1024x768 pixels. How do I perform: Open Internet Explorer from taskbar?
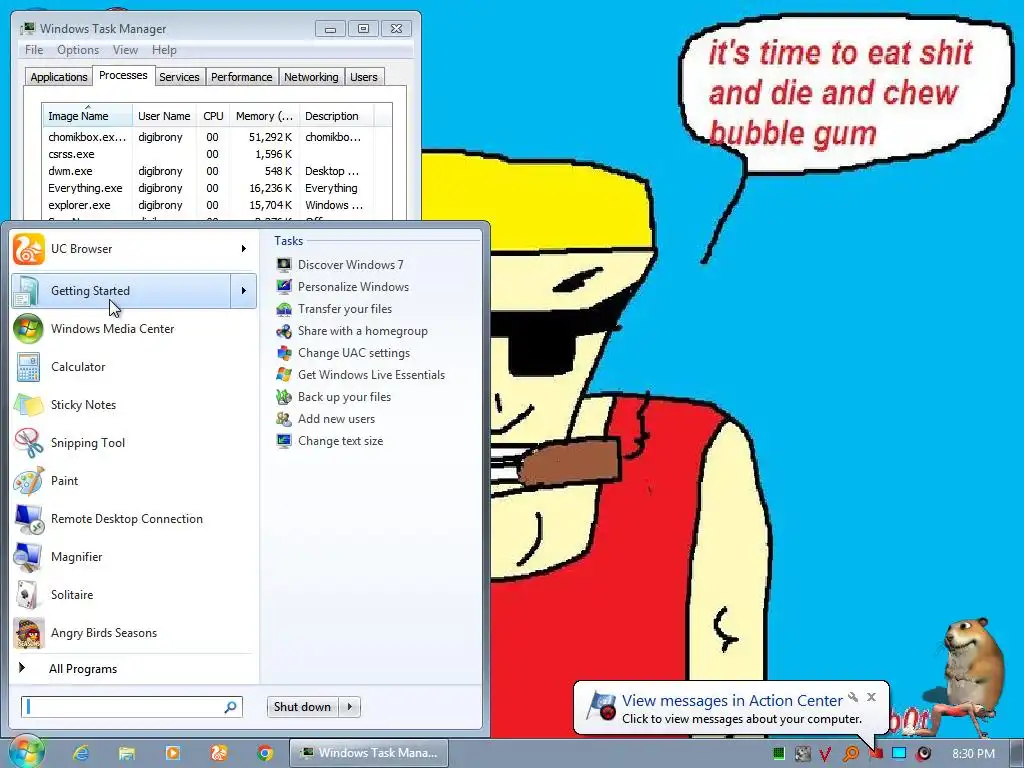pyautogui.click(x=81, y=753)
